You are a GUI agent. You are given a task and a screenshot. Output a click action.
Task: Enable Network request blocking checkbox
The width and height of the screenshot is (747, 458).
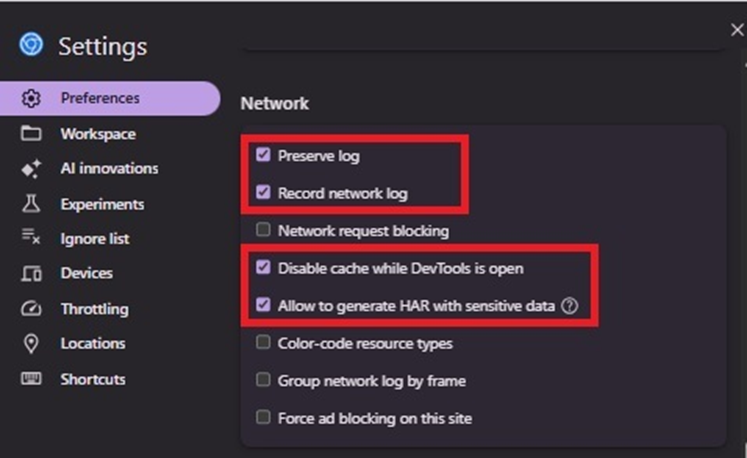coord(263,230)
